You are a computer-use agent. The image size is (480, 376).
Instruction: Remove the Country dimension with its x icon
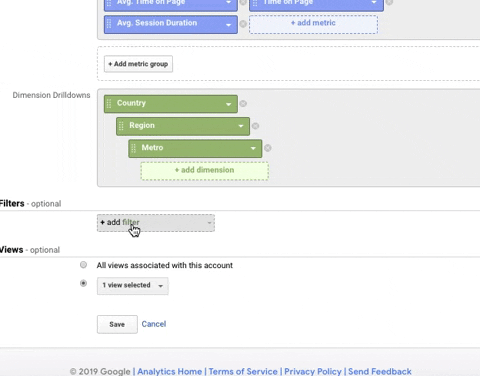pos(243,103)
